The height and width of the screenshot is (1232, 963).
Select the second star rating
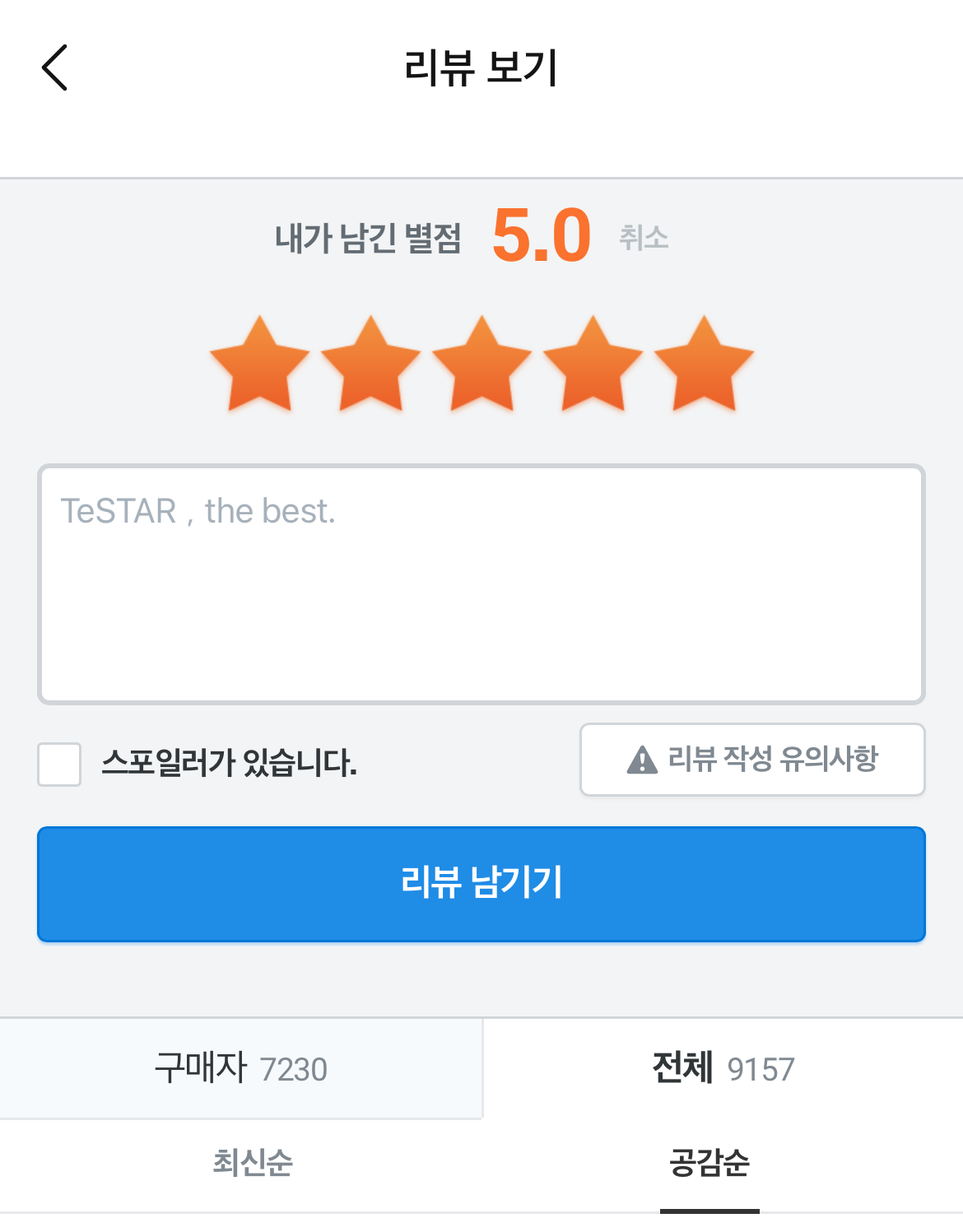(371, 363)
